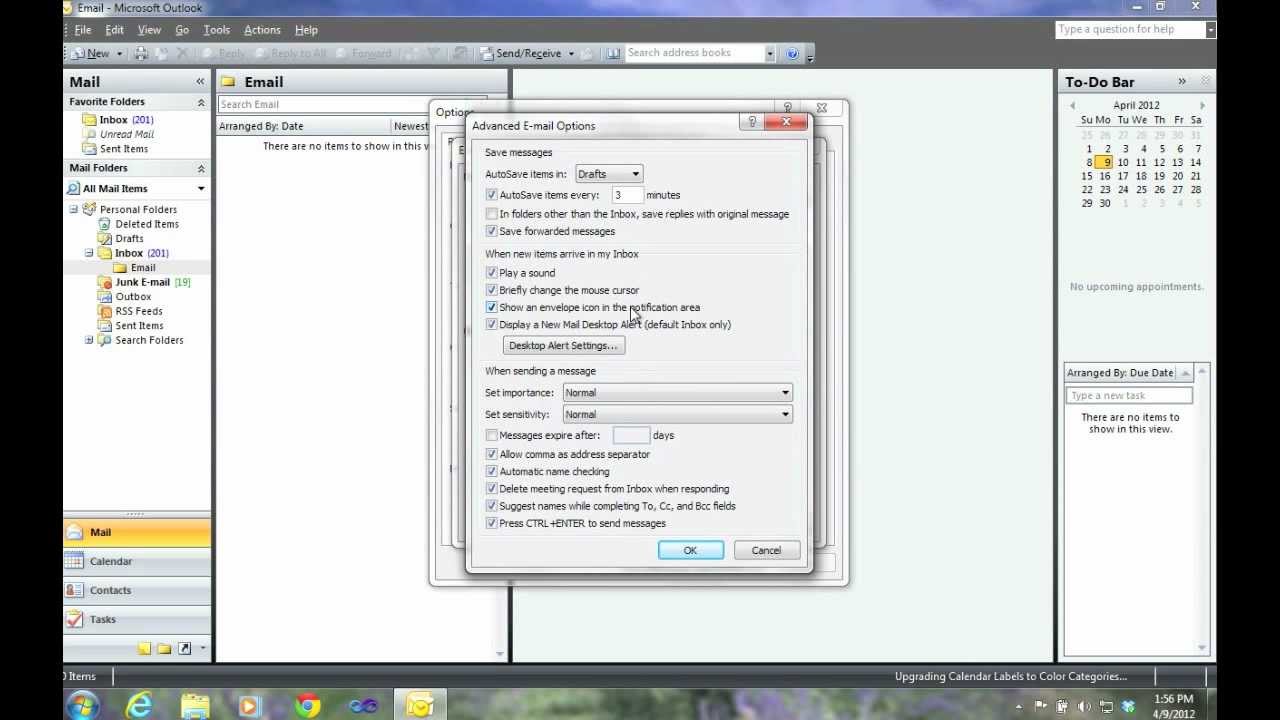Viewport: 1280px width, 720px height.
Task: Open the arrow next to the New button
Action: 119,53
